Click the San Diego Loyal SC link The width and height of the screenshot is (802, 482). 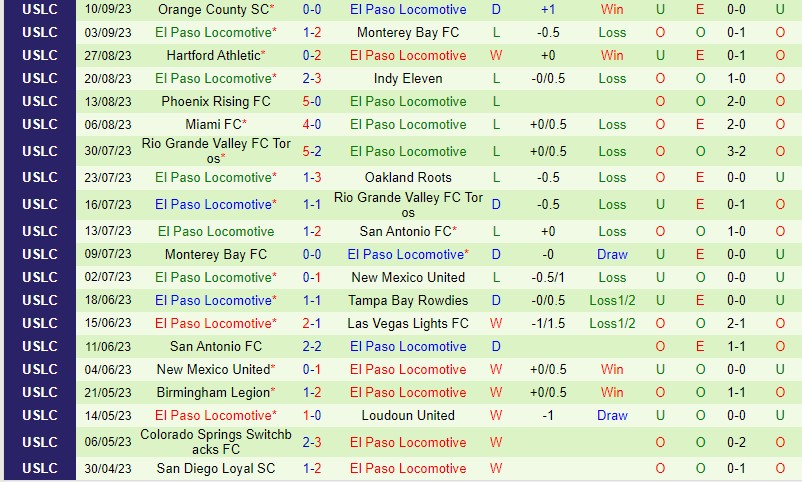tap(216, 468)
